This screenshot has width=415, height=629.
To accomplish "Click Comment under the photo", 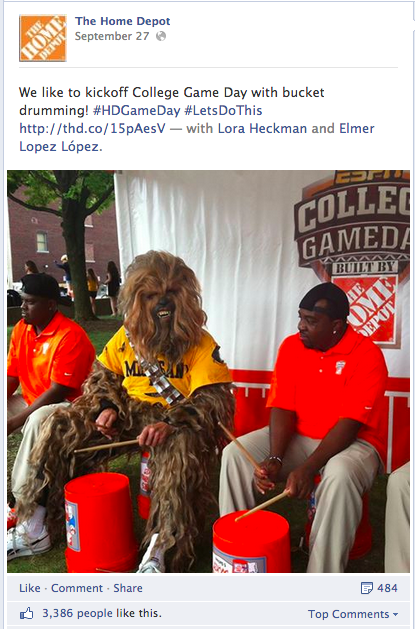I will coord(77,588).
